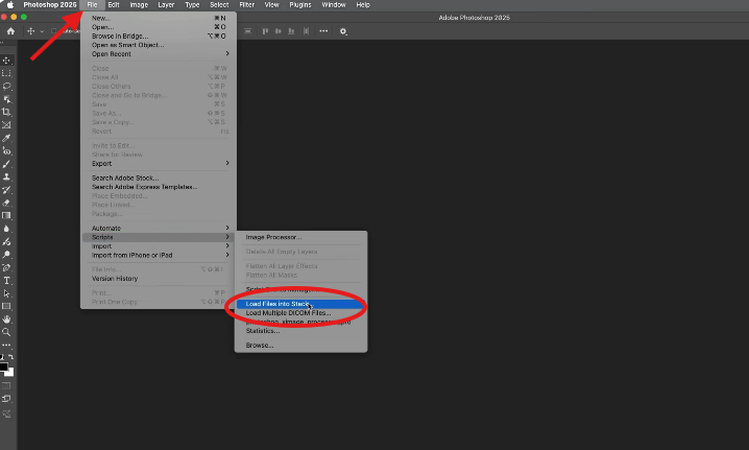Choose Image Processor... in Scripts submenu
This screenshot has height=450, width=749.
coord(301,237)
